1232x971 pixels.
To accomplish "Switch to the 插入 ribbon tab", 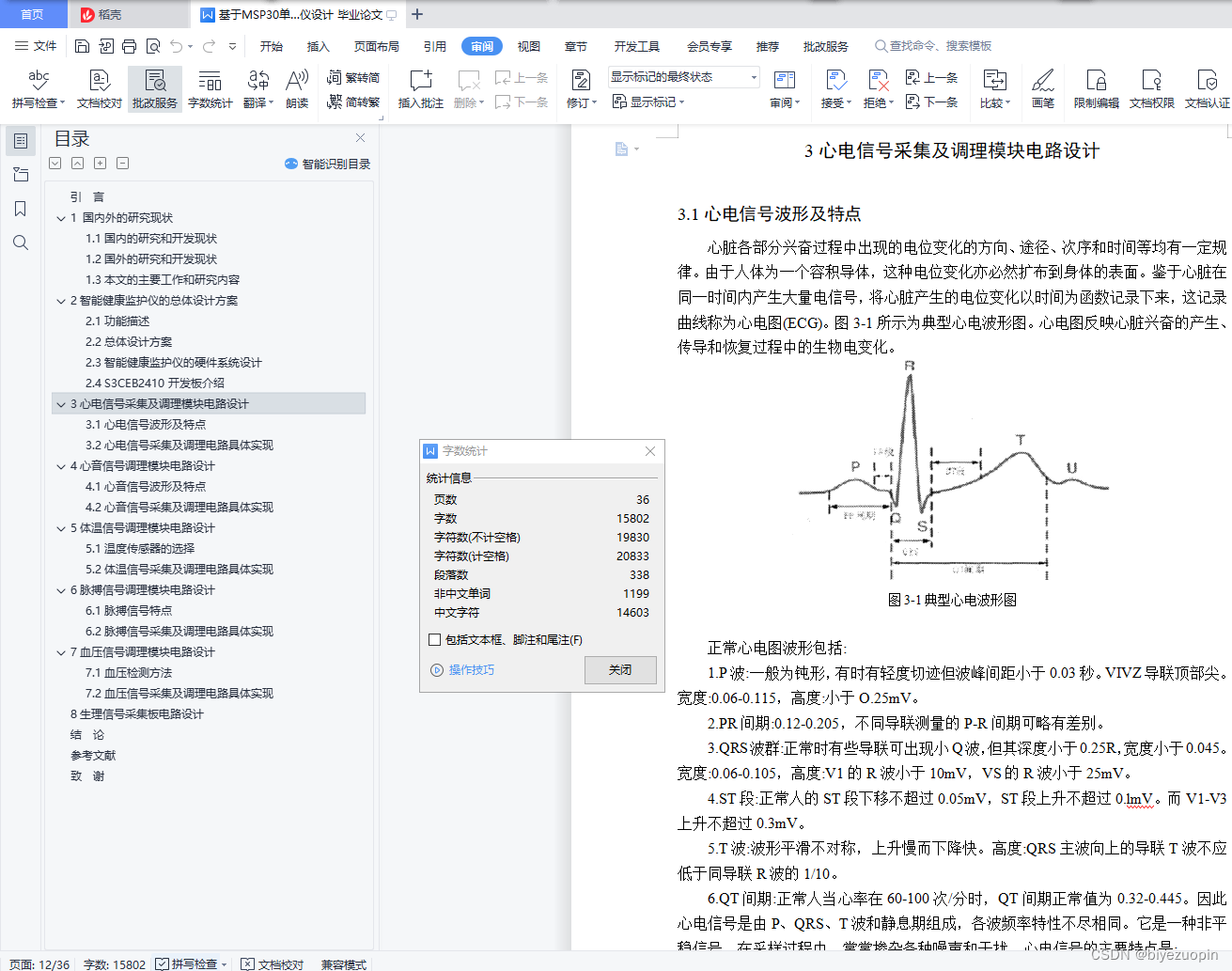I will pos(319,46).
